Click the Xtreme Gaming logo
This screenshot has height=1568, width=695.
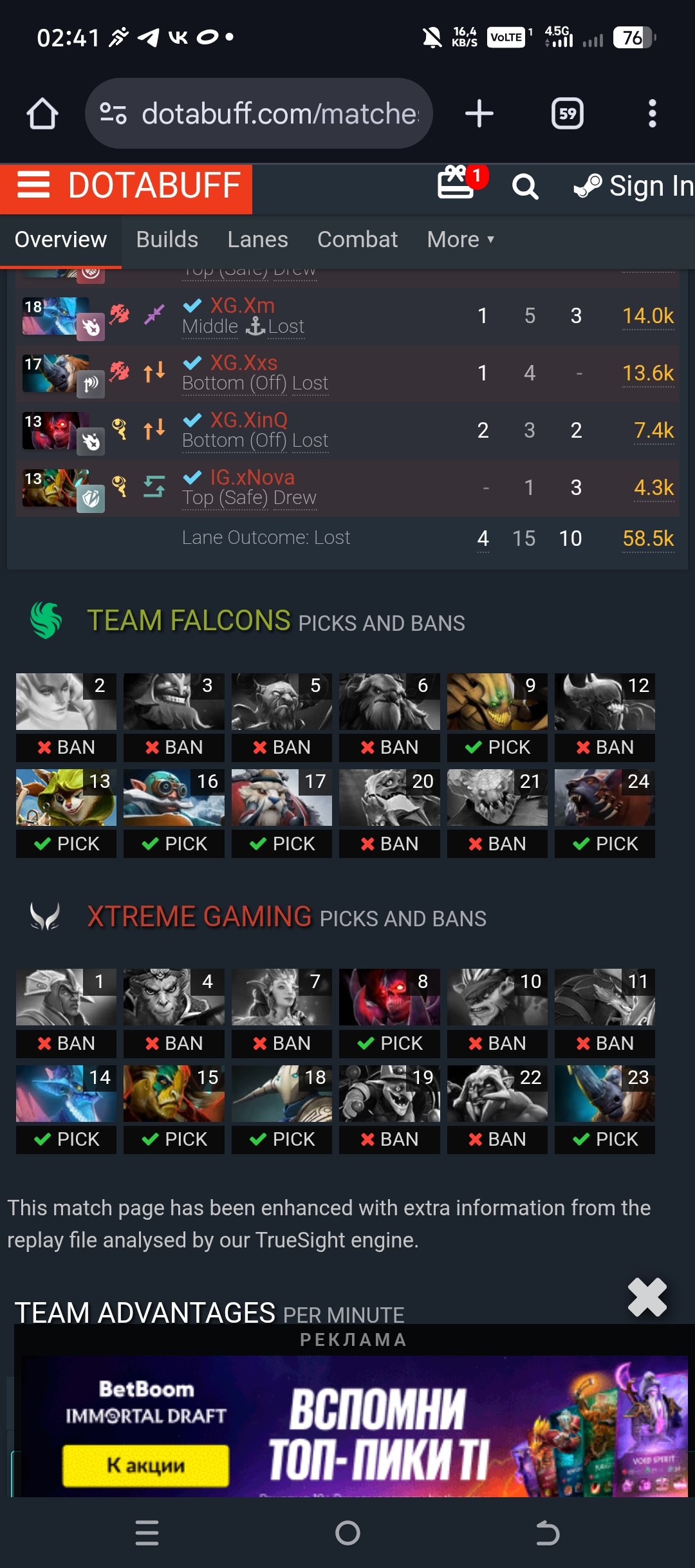(45, 916)
